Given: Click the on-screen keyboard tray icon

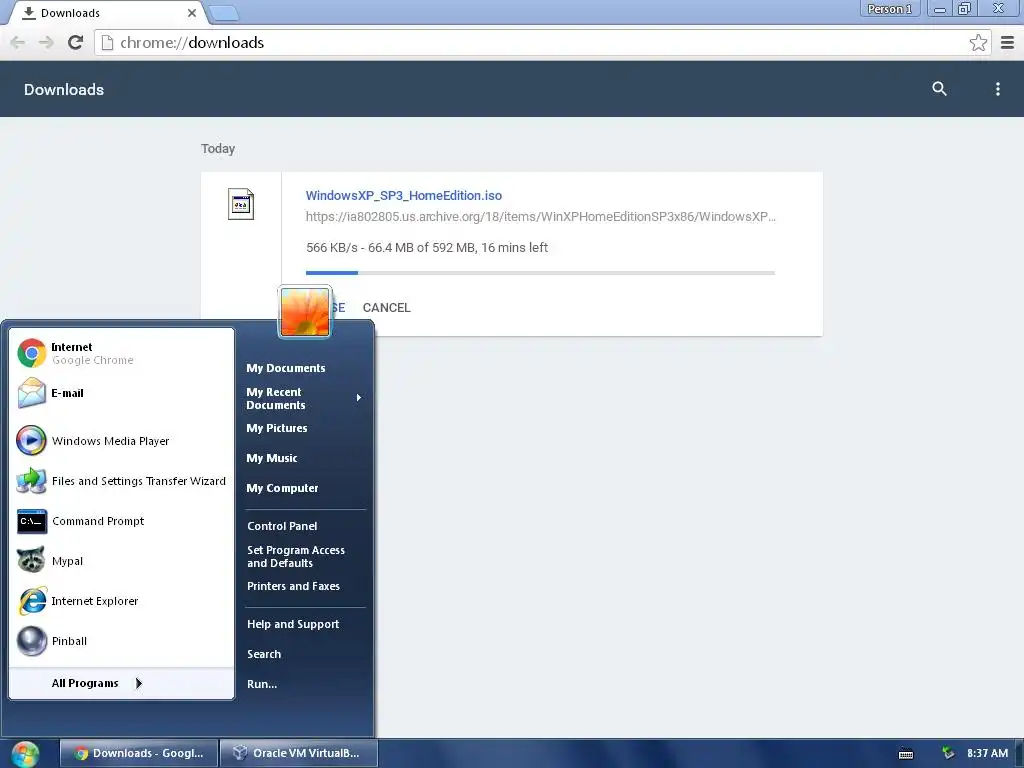Looking at the screenshot, I should pyautogui.click(x=906, y=754).
